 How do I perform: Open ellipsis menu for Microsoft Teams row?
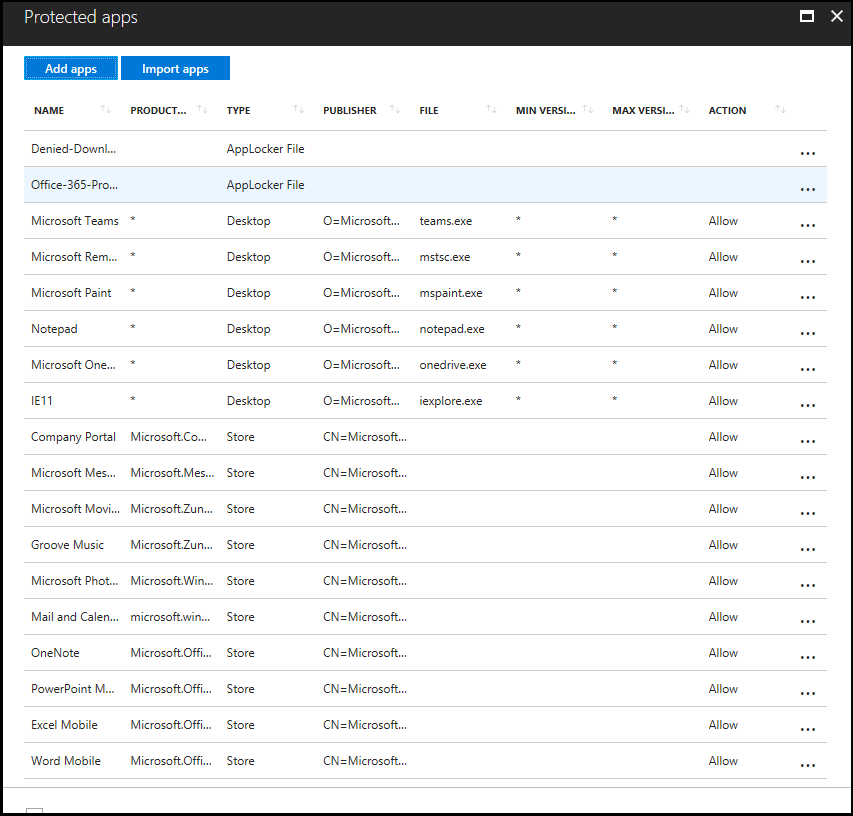point(808,225)
